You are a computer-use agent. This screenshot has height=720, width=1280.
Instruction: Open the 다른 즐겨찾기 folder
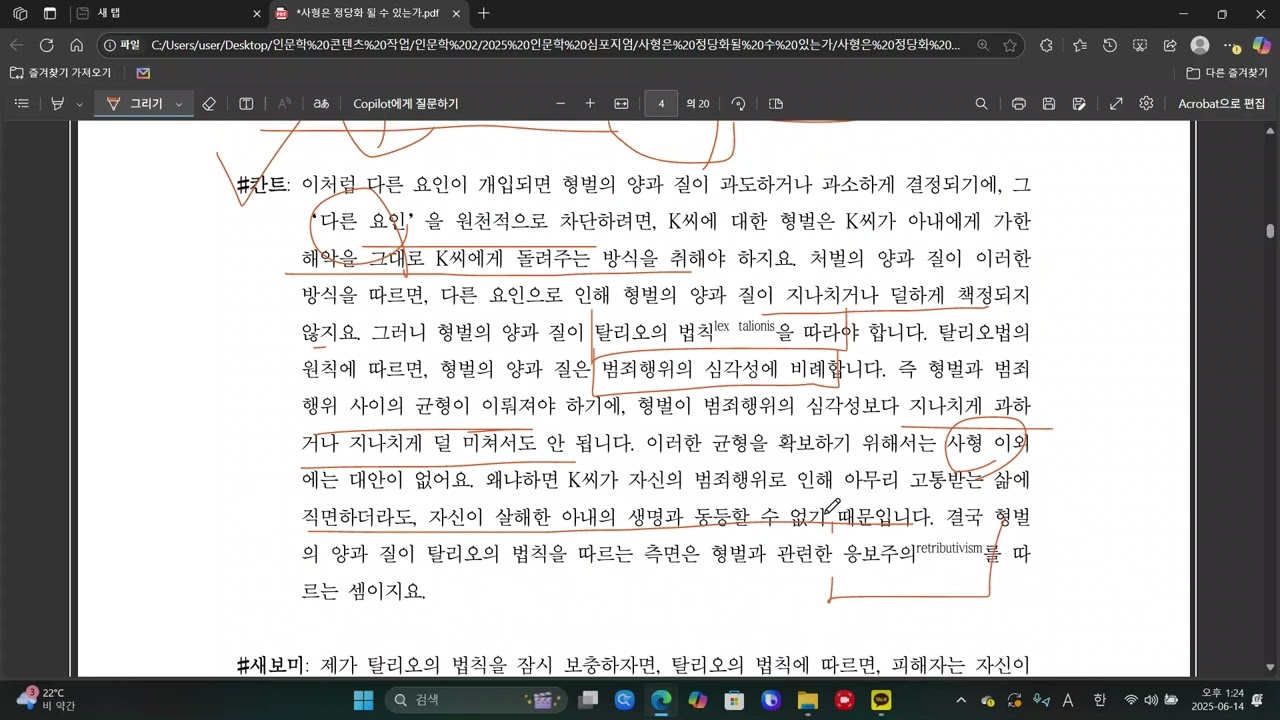pos(1227,73)
